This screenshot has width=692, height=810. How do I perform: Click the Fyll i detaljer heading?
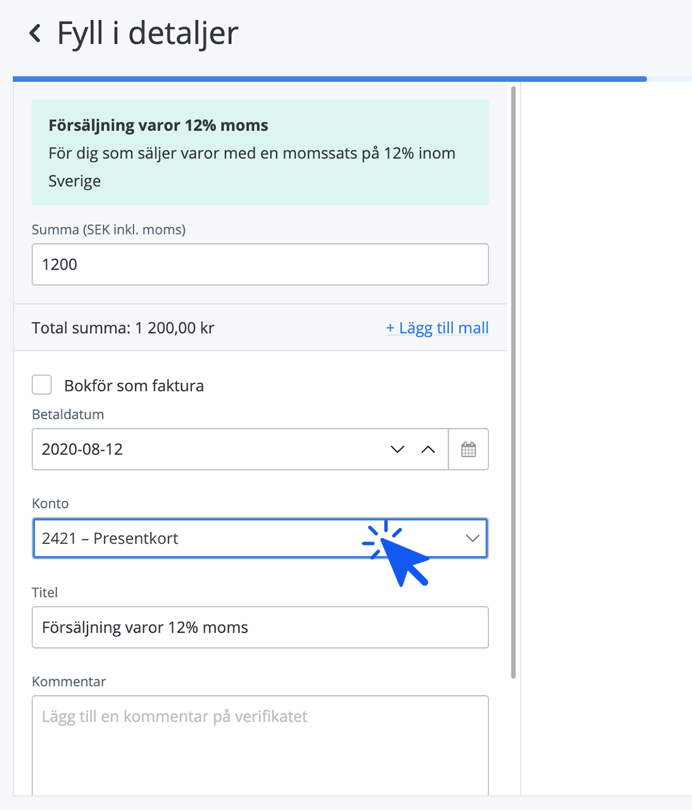pos(147,34)
